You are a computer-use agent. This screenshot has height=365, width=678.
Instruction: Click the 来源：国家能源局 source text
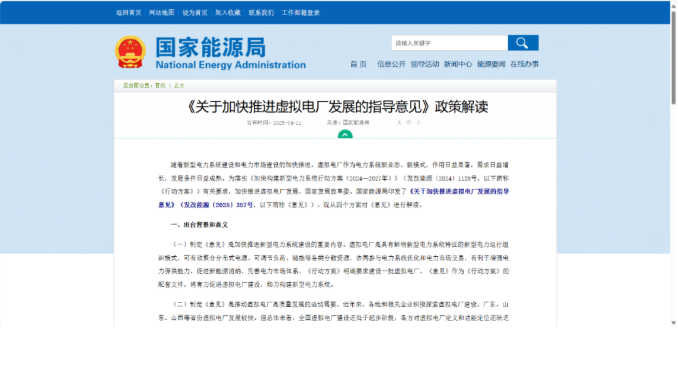pyautogui.click(x=348, y=123)
